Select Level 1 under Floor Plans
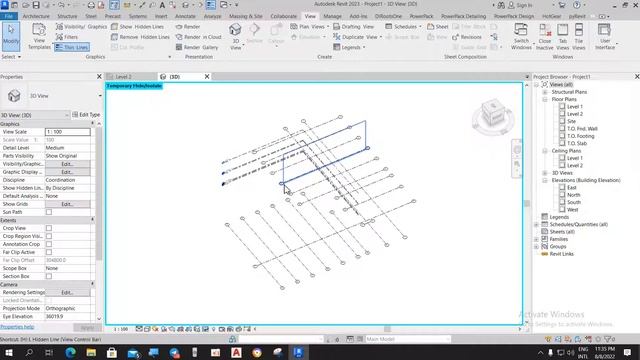640x360 pixels. [575, 107]
